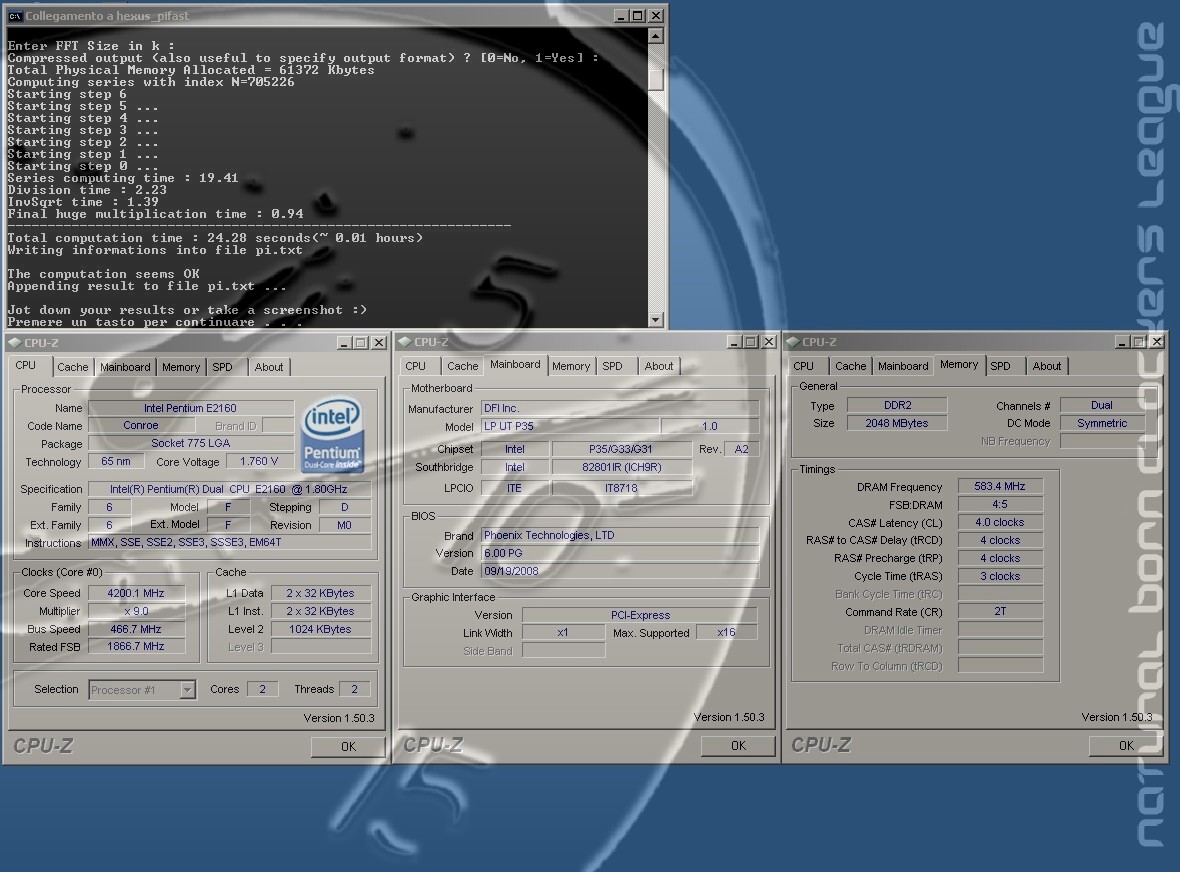1180x872 pixels.
Task: Click the Bus Speed value 466.7 MHz
Action: coord(135,629)
